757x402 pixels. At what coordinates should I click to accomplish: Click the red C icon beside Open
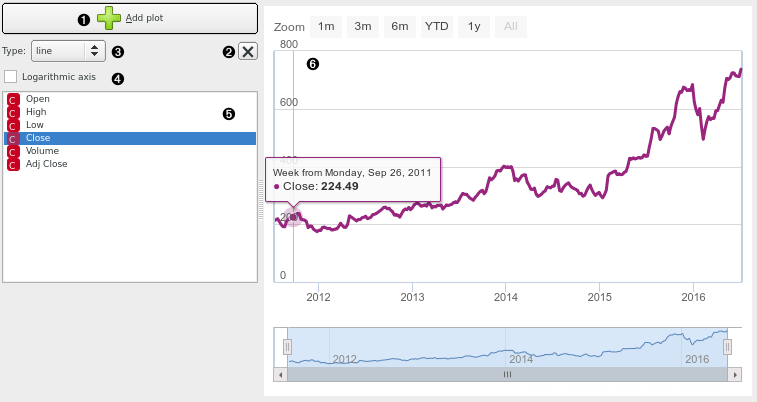(x=13, y=99)
